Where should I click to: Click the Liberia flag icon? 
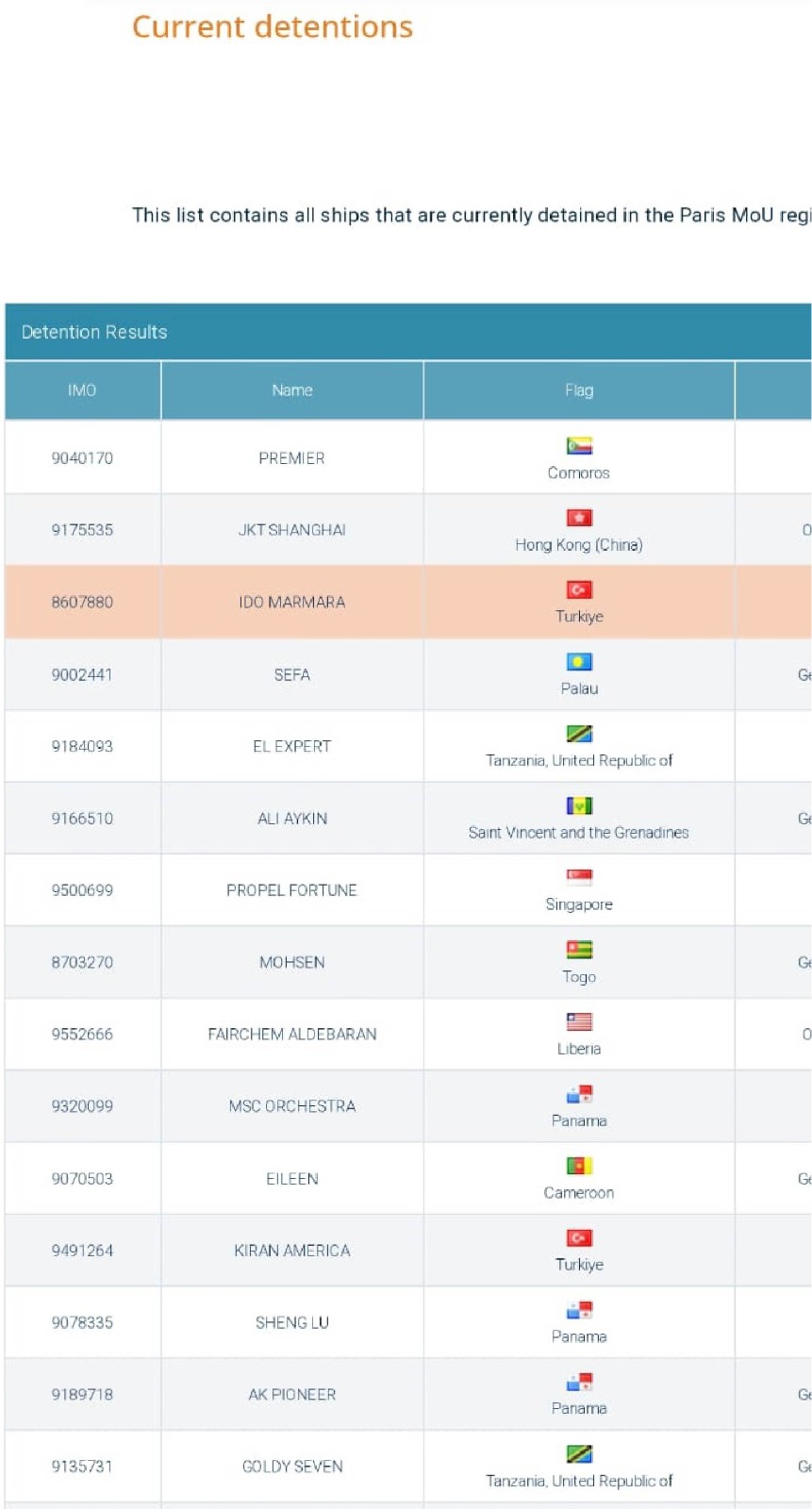click(579, 1021)
